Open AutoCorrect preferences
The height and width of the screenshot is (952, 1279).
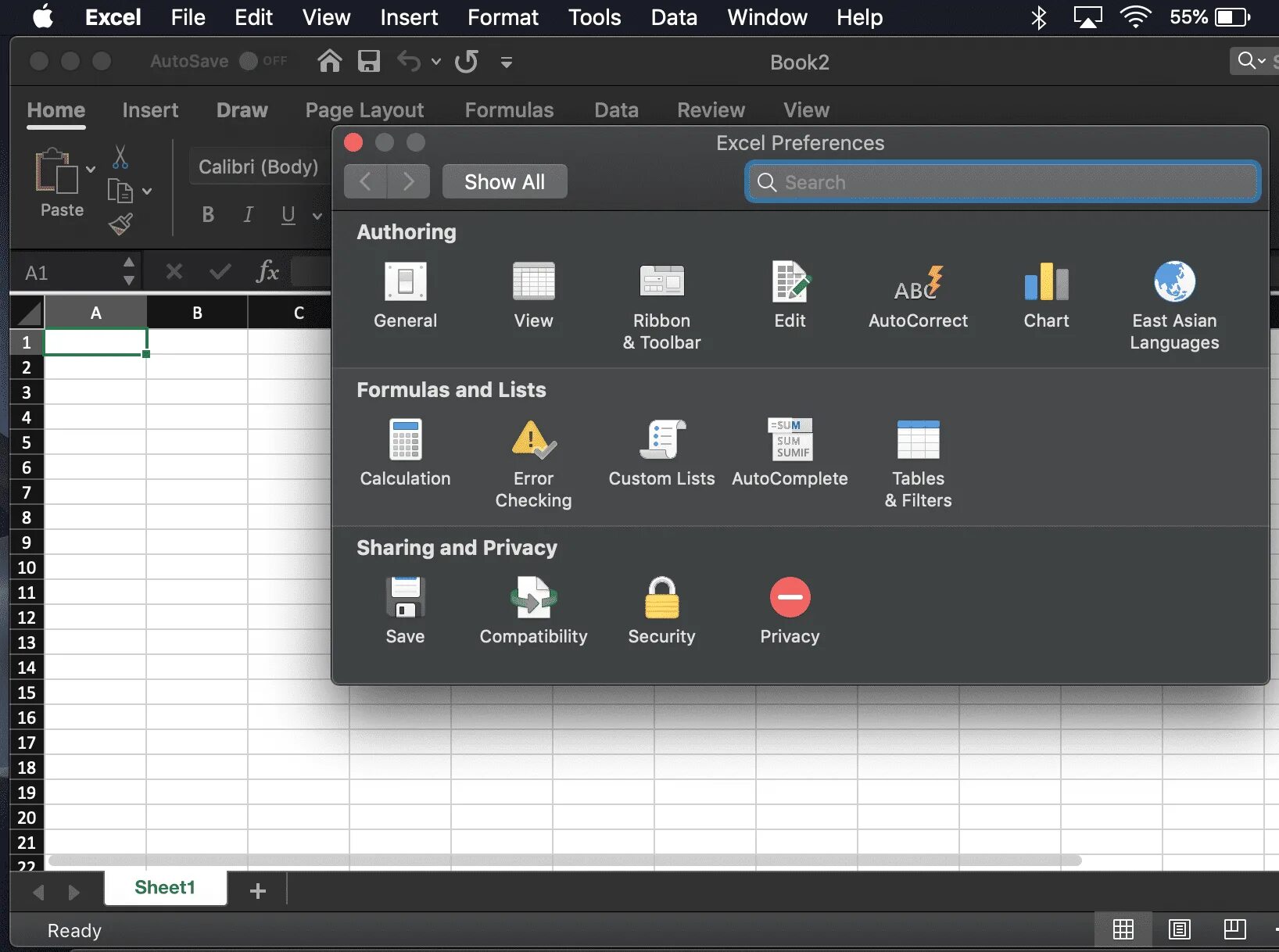918,295
